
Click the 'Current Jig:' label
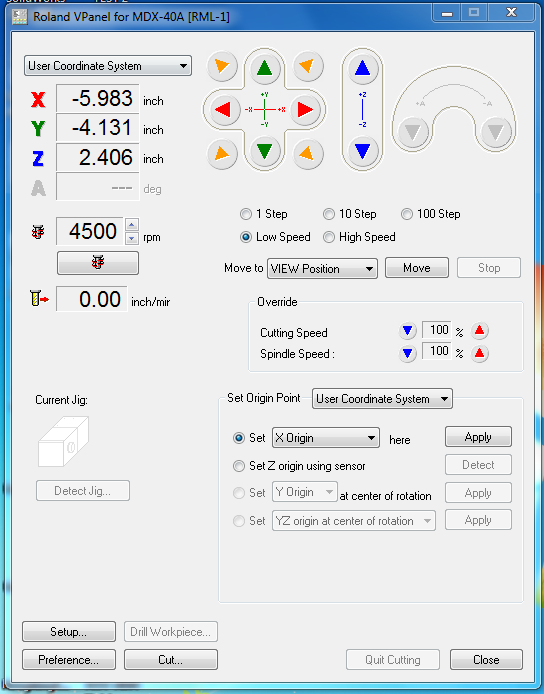[62, 400]
